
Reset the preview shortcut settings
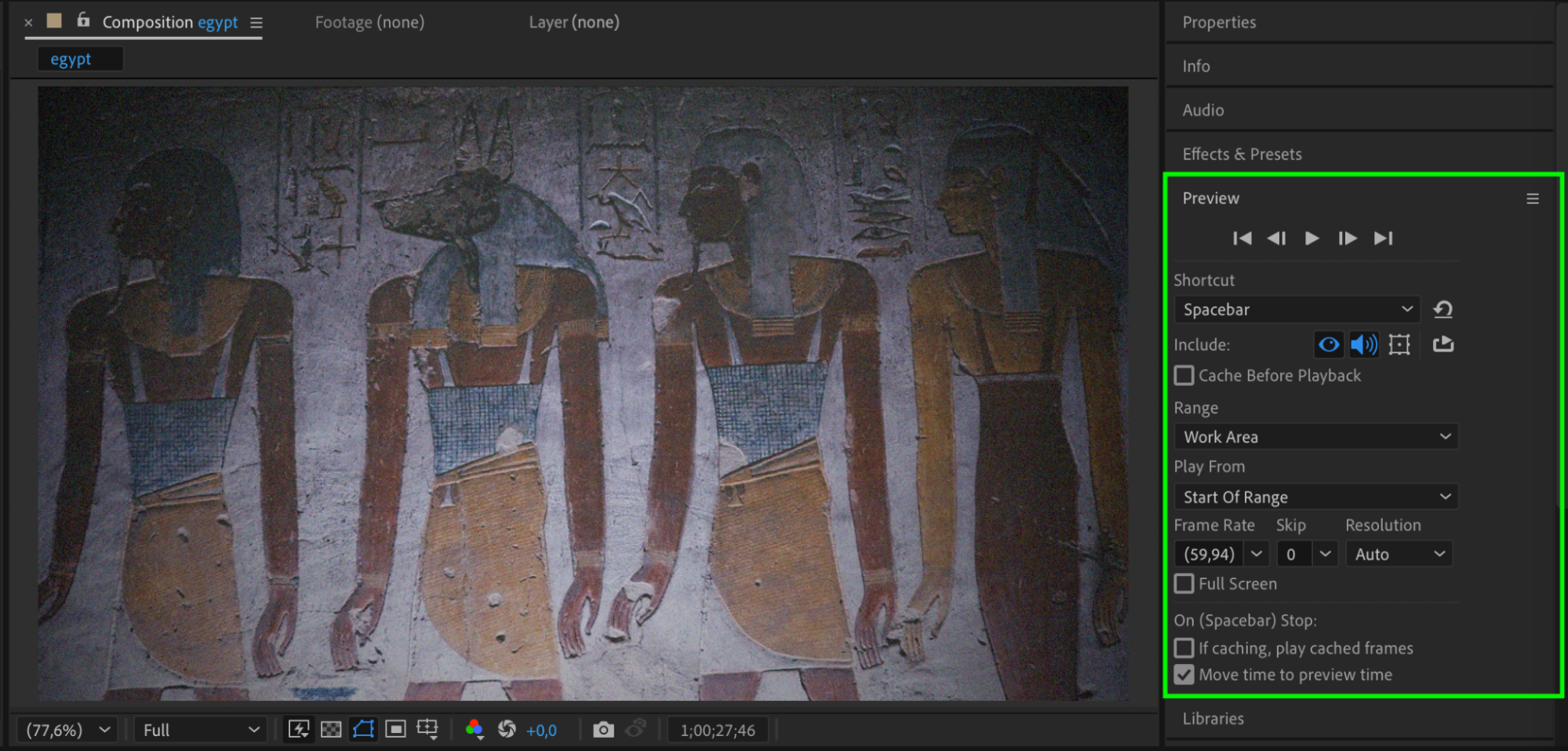(1442, 310)
